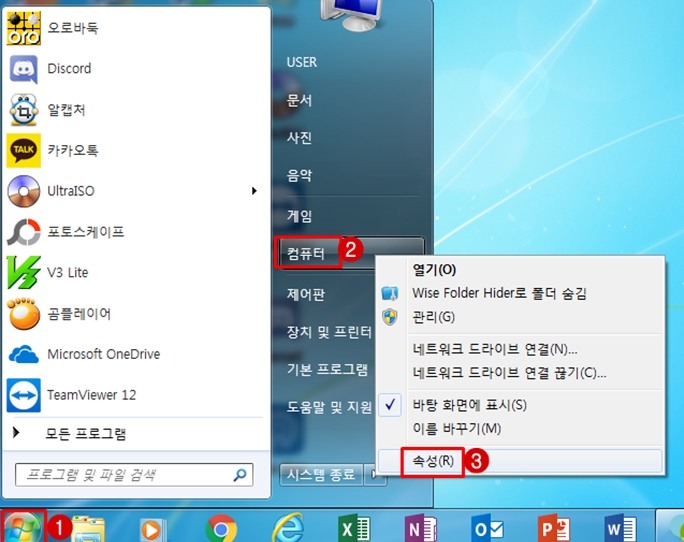This screenshot has height=542, width=684.
Task: Launch Outlook from the taskbar
Action: pos(488,528)
